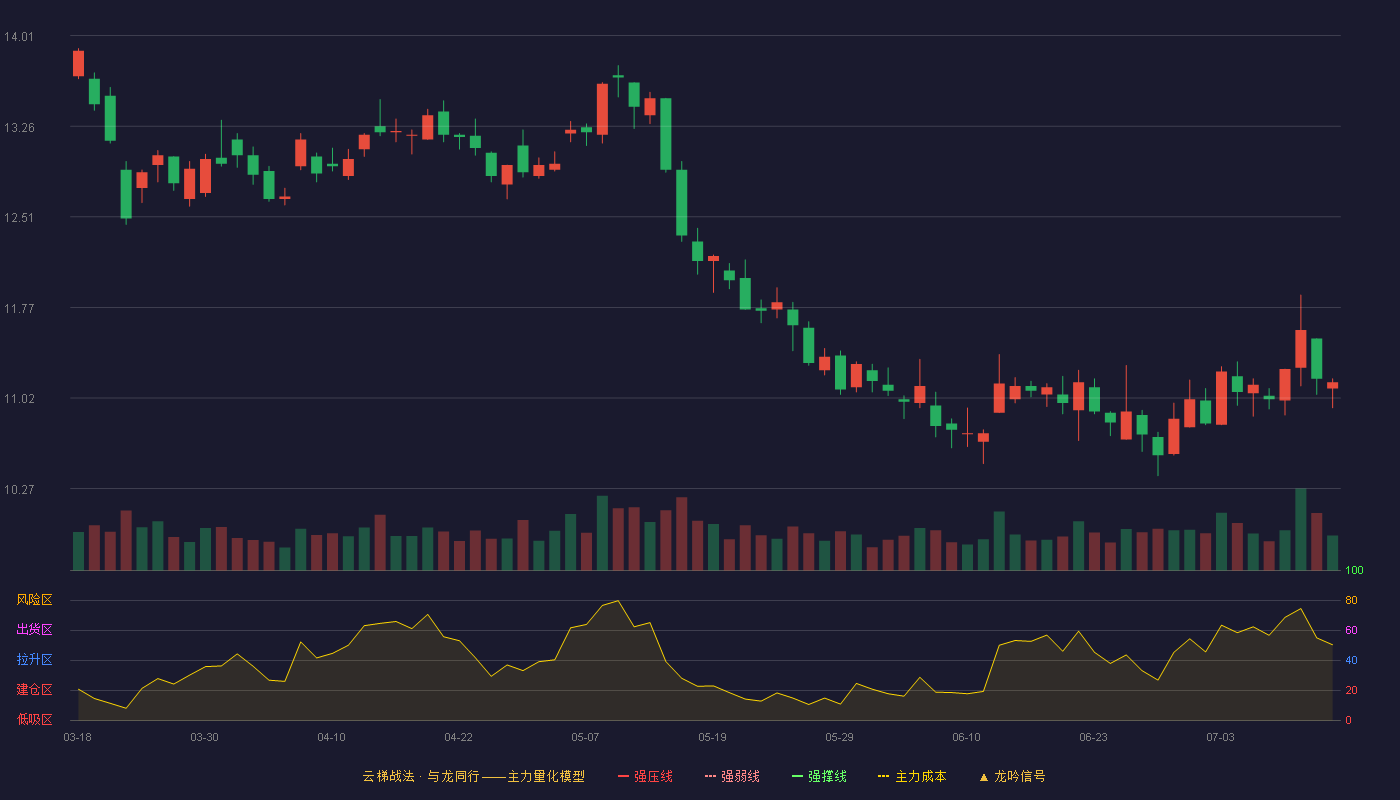Click the 11.02 price axis label
Screen dimensions: 1400x800
[18, 399]
